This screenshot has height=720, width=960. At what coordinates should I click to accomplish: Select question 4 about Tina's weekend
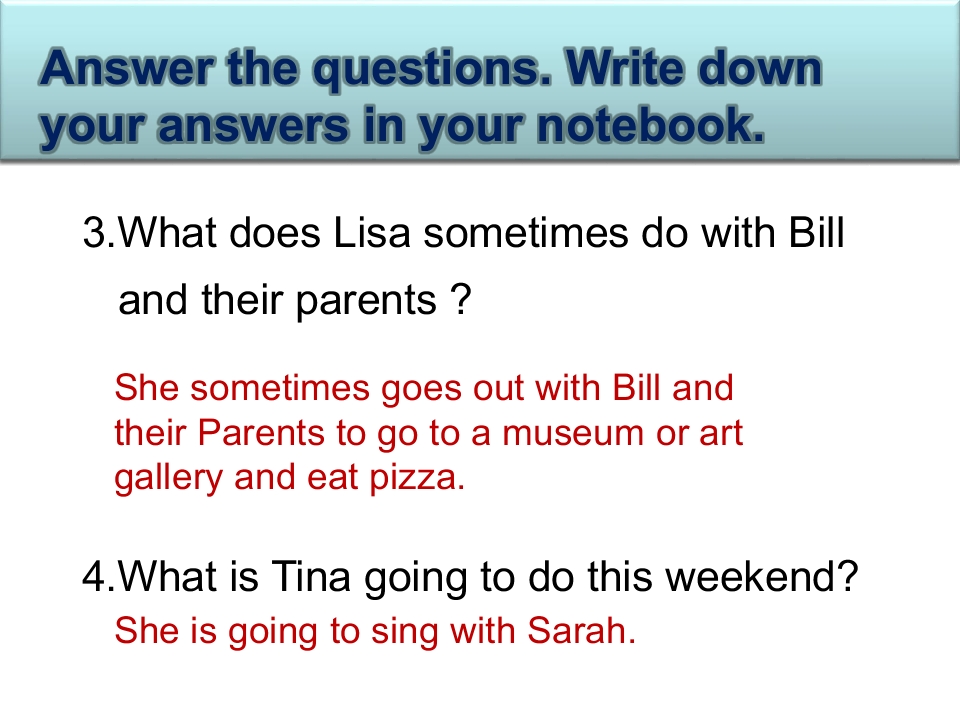[470, 577]
